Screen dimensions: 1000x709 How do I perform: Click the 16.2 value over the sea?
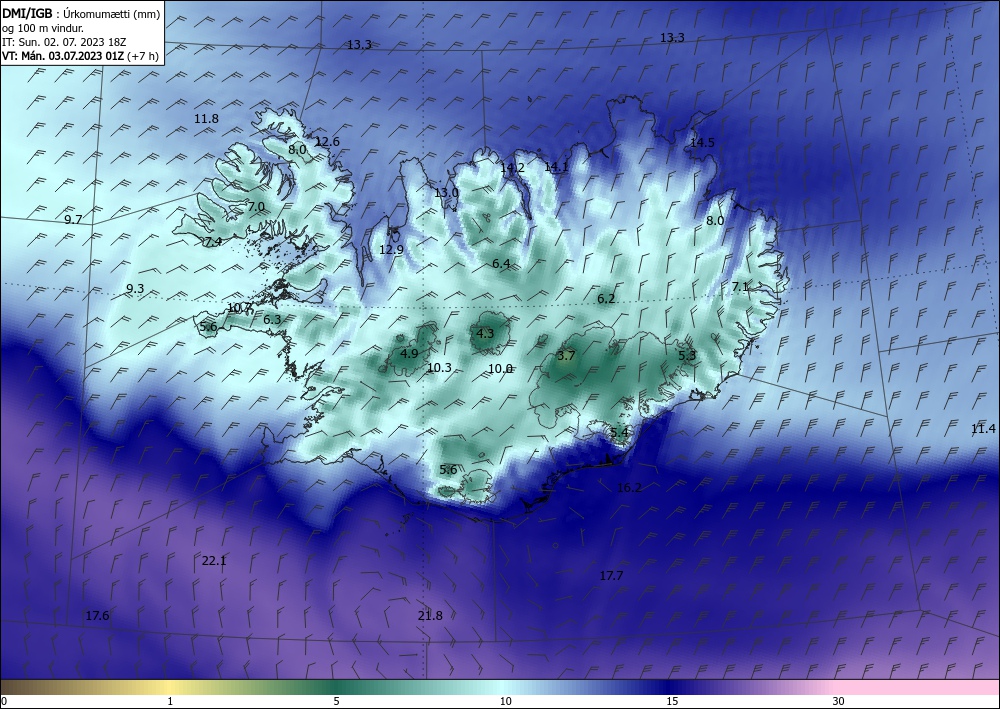(629, 488)
